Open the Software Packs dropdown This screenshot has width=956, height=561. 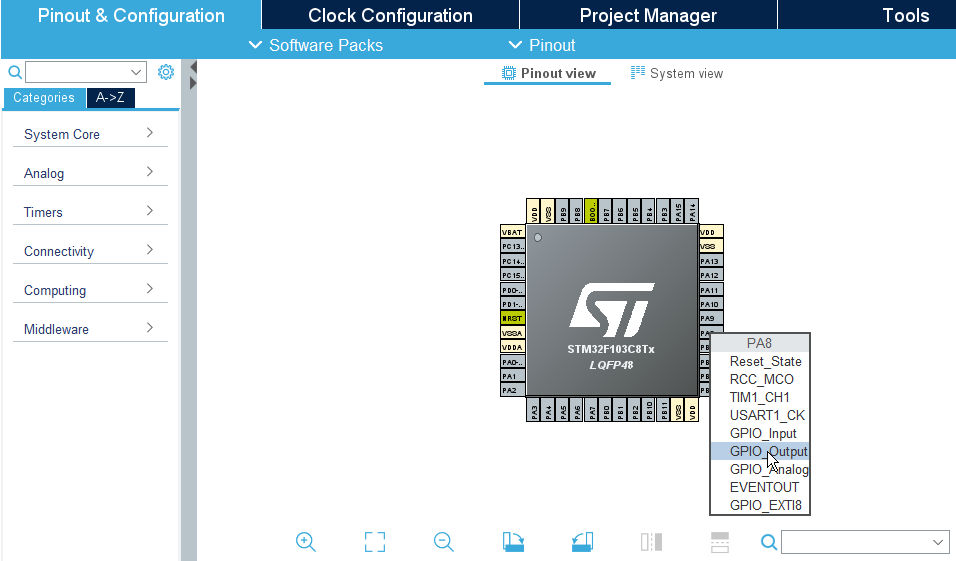pyautogui.click(x=316, y=45)
